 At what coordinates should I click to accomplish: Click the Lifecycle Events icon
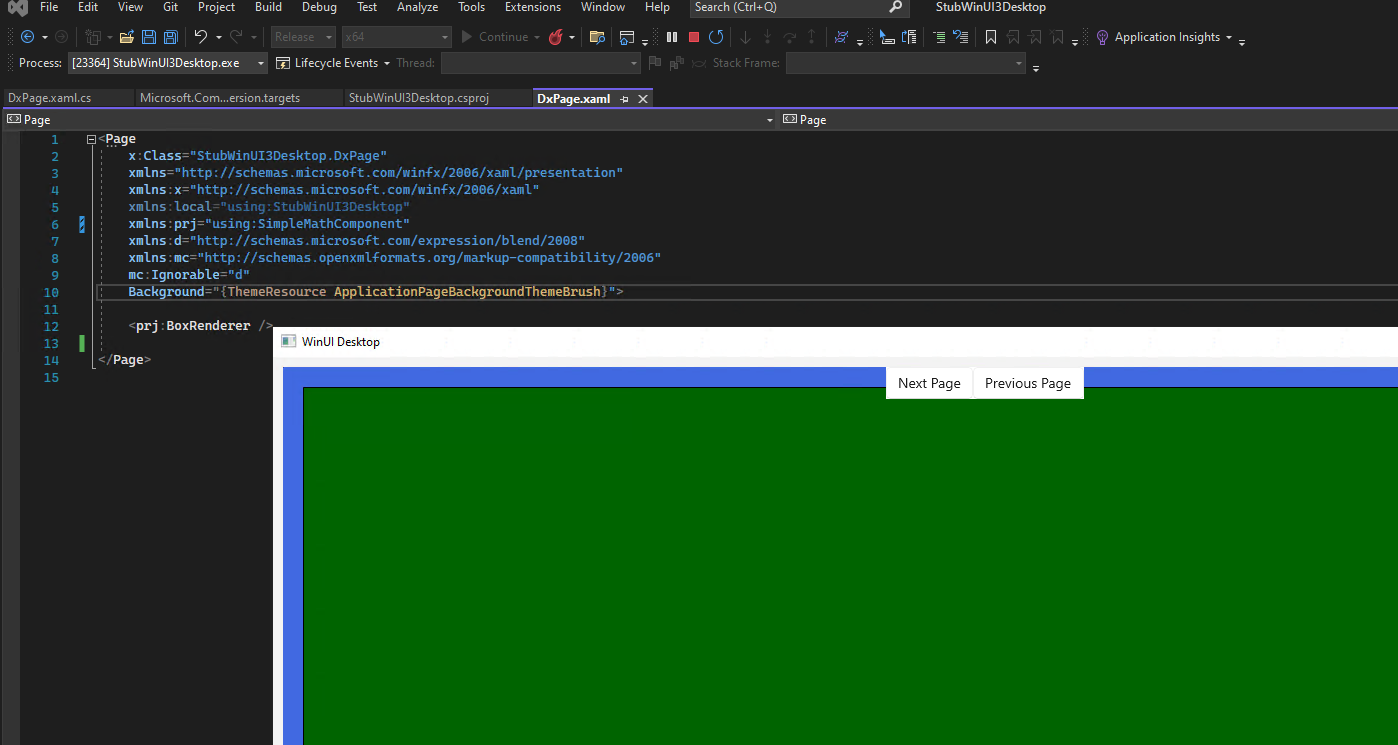[283, 63]
